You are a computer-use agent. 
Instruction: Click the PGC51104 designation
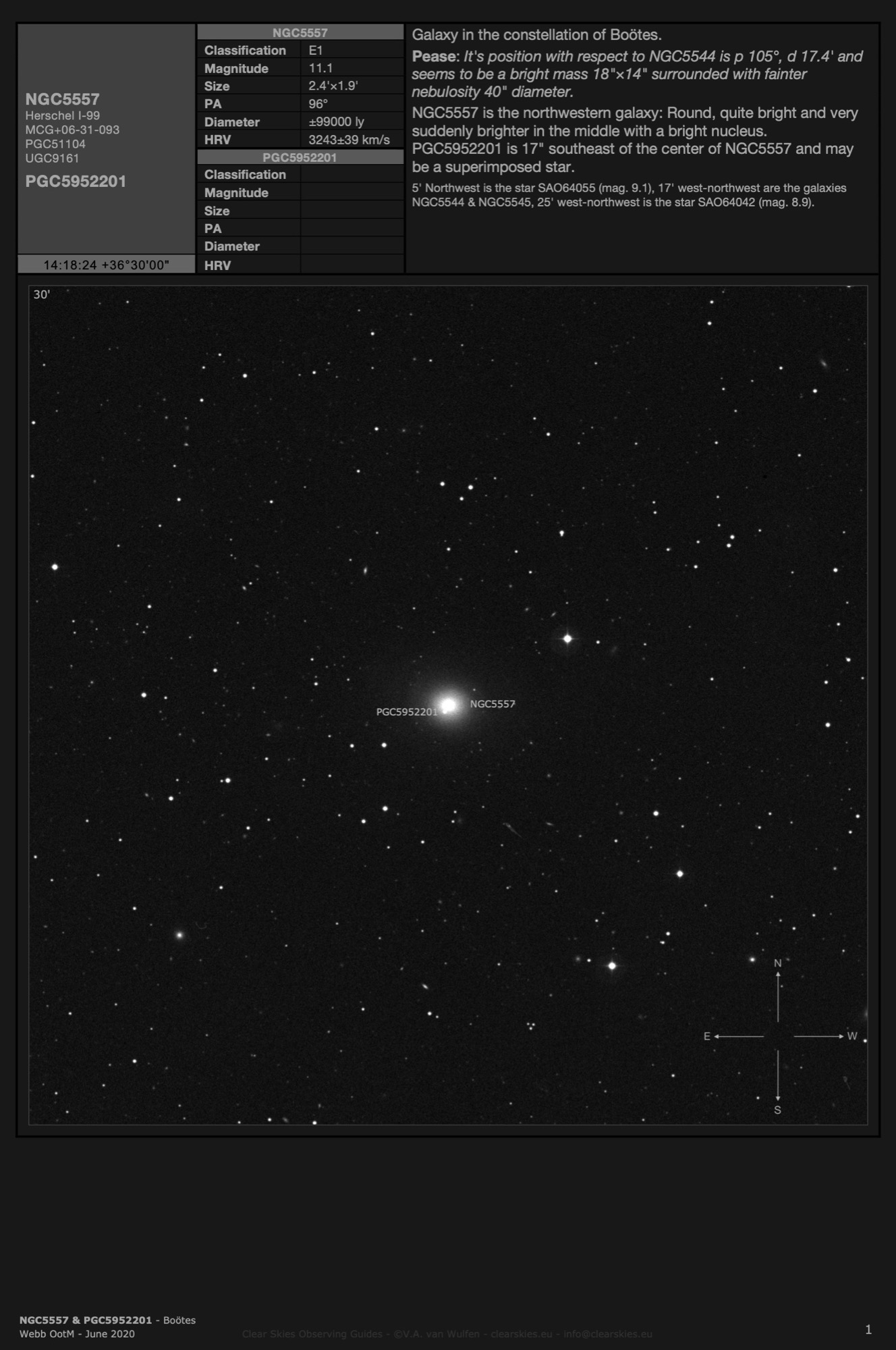[55, 144]
